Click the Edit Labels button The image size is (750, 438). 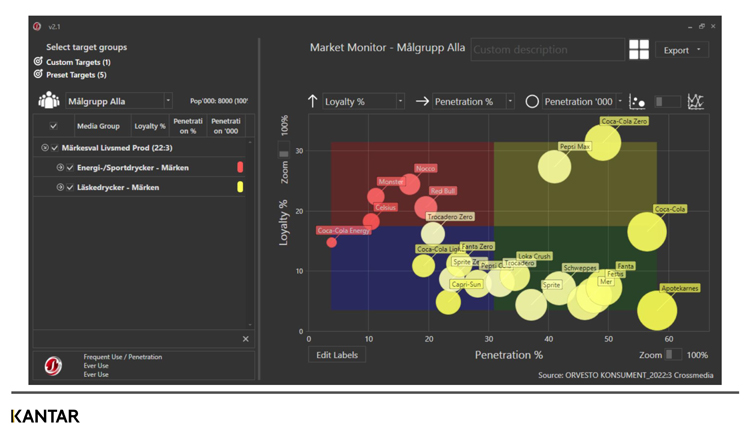point(337,355)
